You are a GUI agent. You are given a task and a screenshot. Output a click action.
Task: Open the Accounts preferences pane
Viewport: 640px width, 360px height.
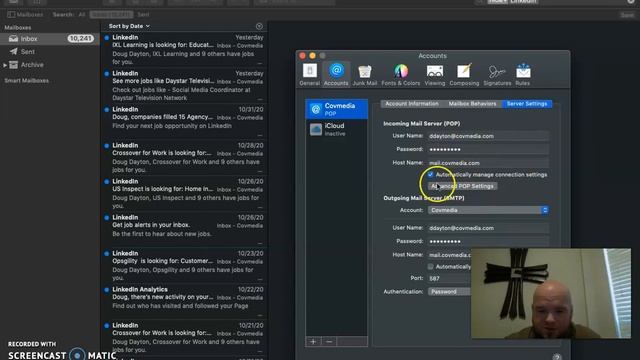(336, 75)
